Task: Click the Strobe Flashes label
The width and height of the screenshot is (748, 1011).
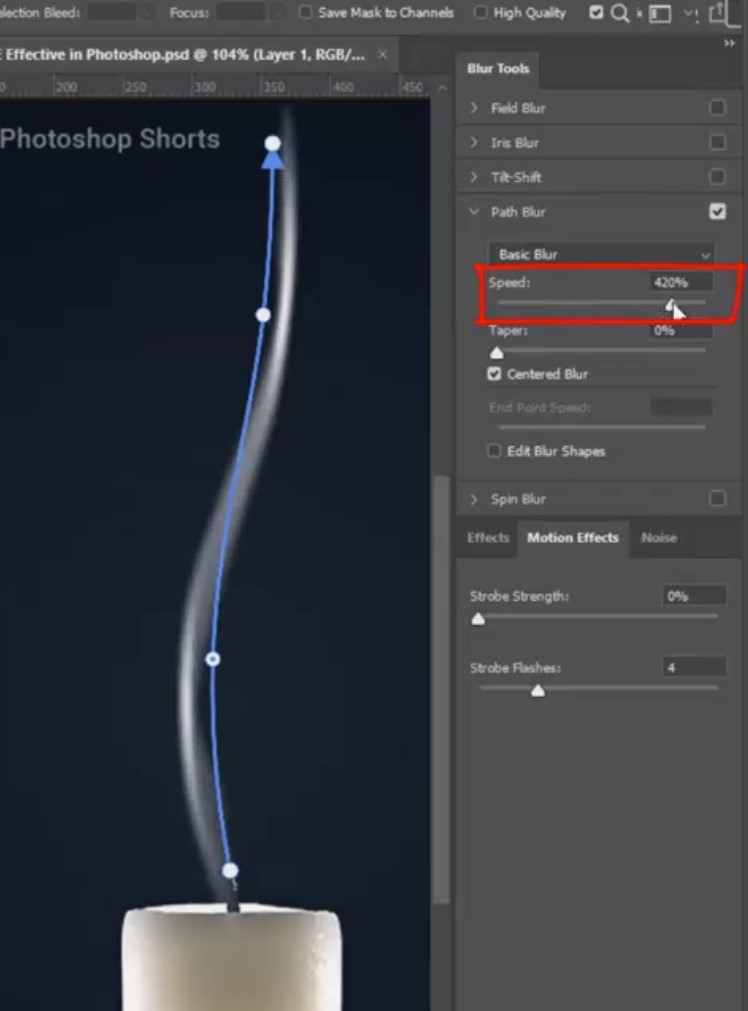Action: (x=515, y=668)
